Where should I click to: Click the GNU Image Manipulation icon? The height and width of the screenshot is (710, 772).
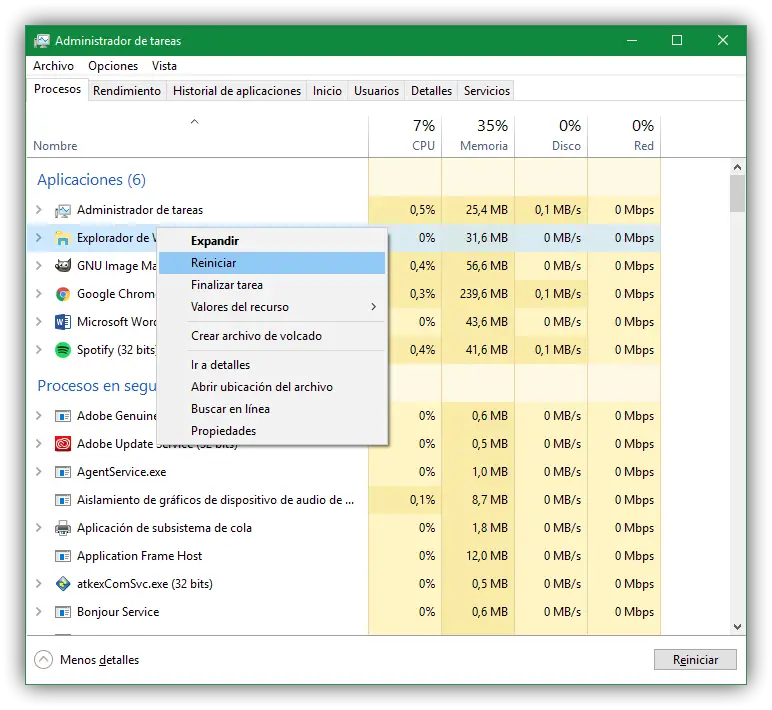tap(63, 266)
